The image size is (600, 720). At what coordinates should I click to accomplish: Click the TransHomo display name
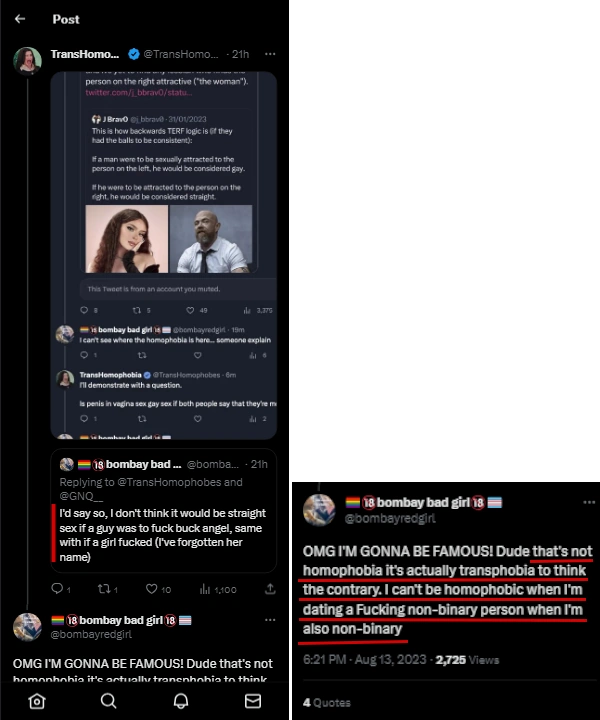click(84, 53)
